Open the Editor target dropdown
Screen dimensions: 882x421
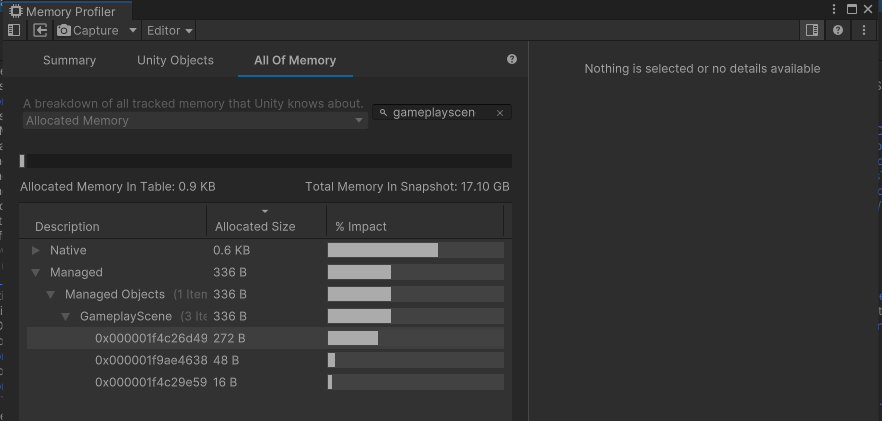[x=170, y=30]
